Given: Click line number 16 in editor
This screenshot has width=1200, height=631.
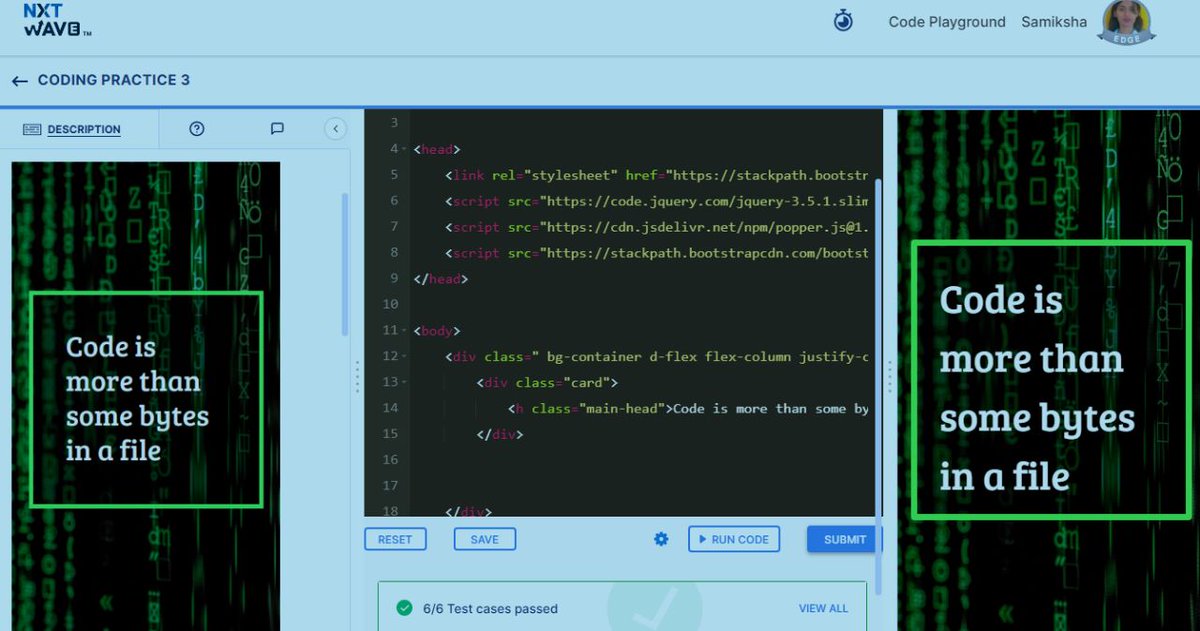Looking at the screenshot, I should (x=390, y=460).
